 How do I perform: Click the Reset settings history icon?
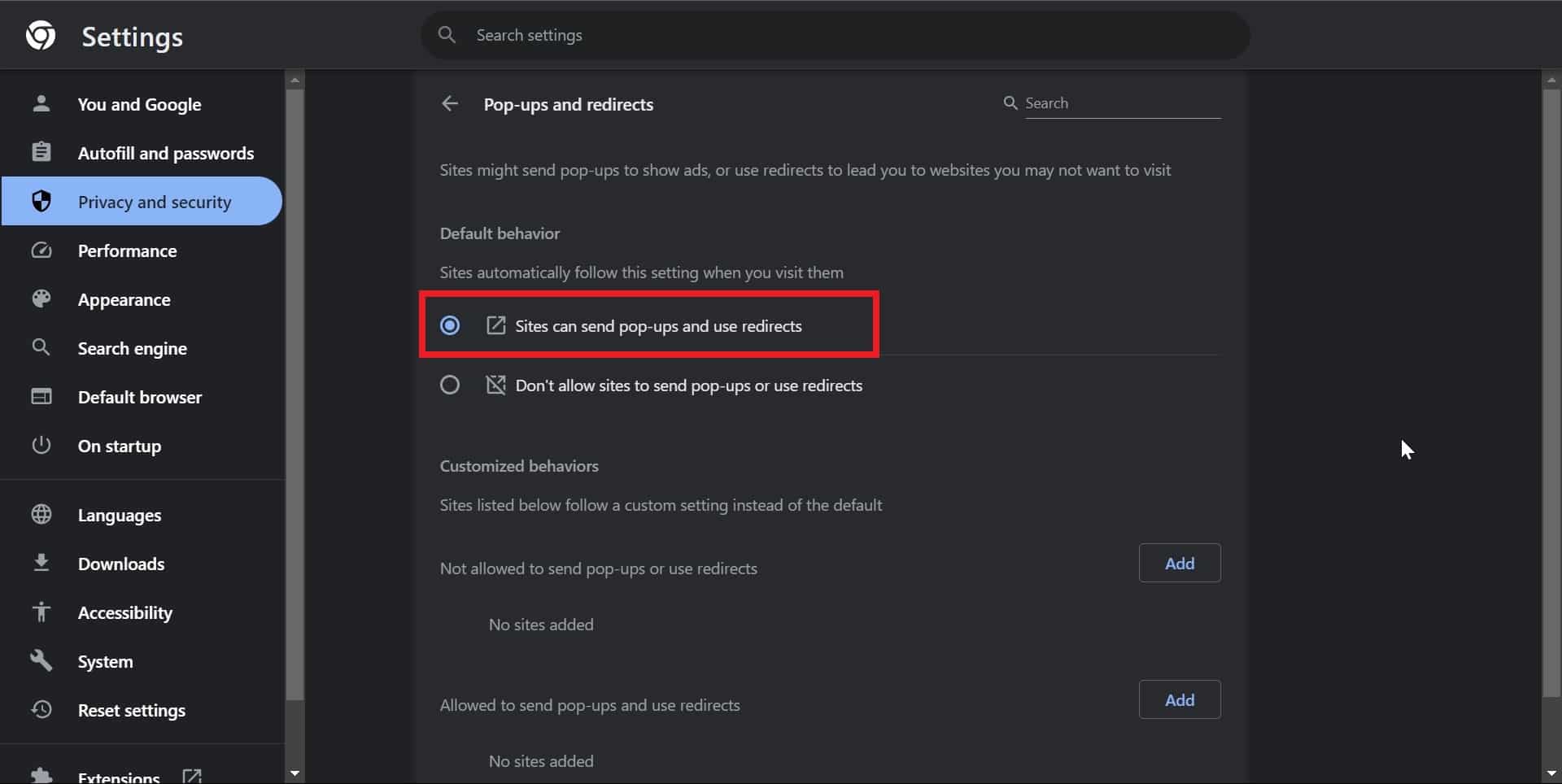pos(41,710)
